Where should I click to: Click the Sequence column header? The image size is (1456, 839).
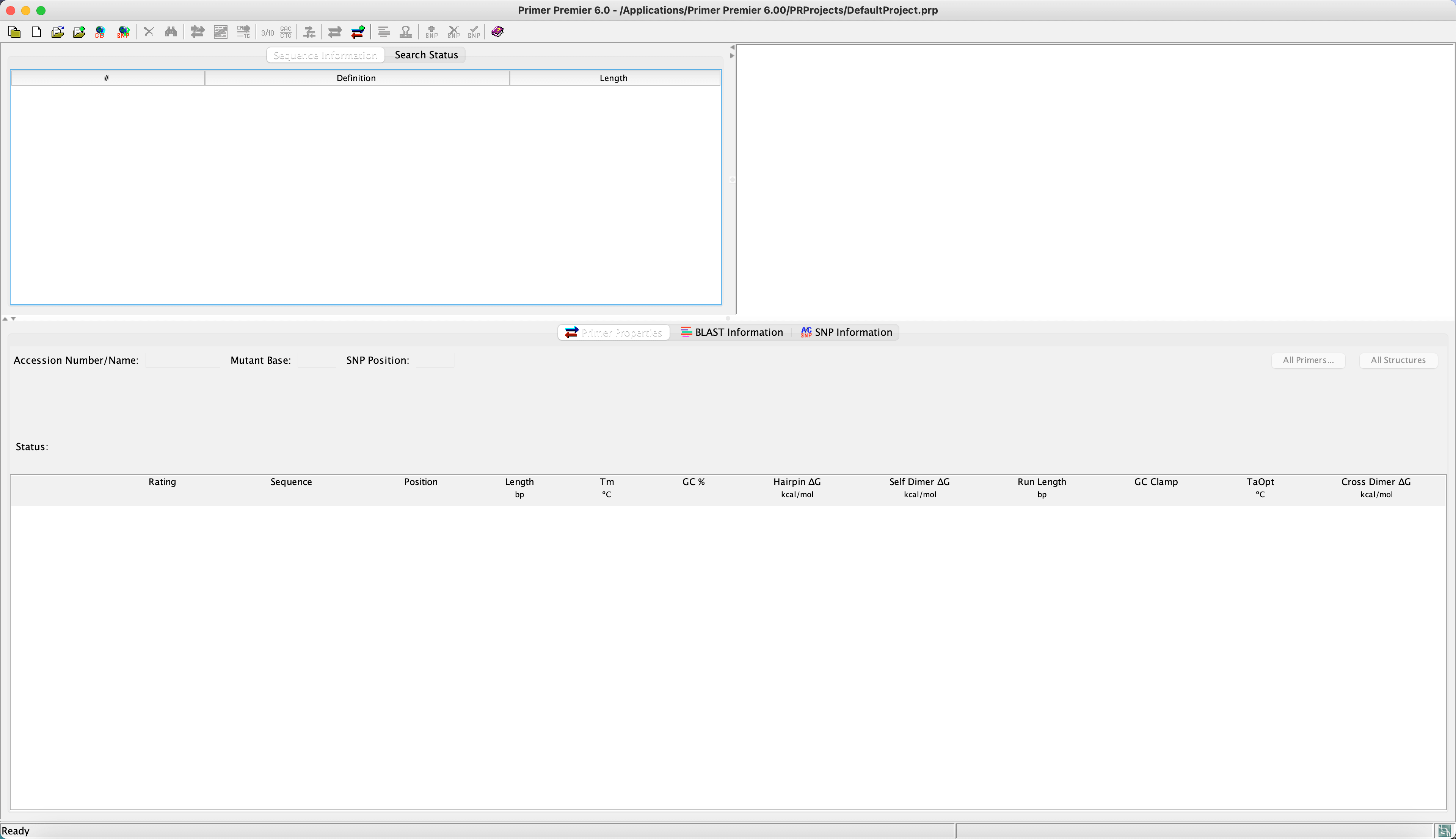[291, 482]
